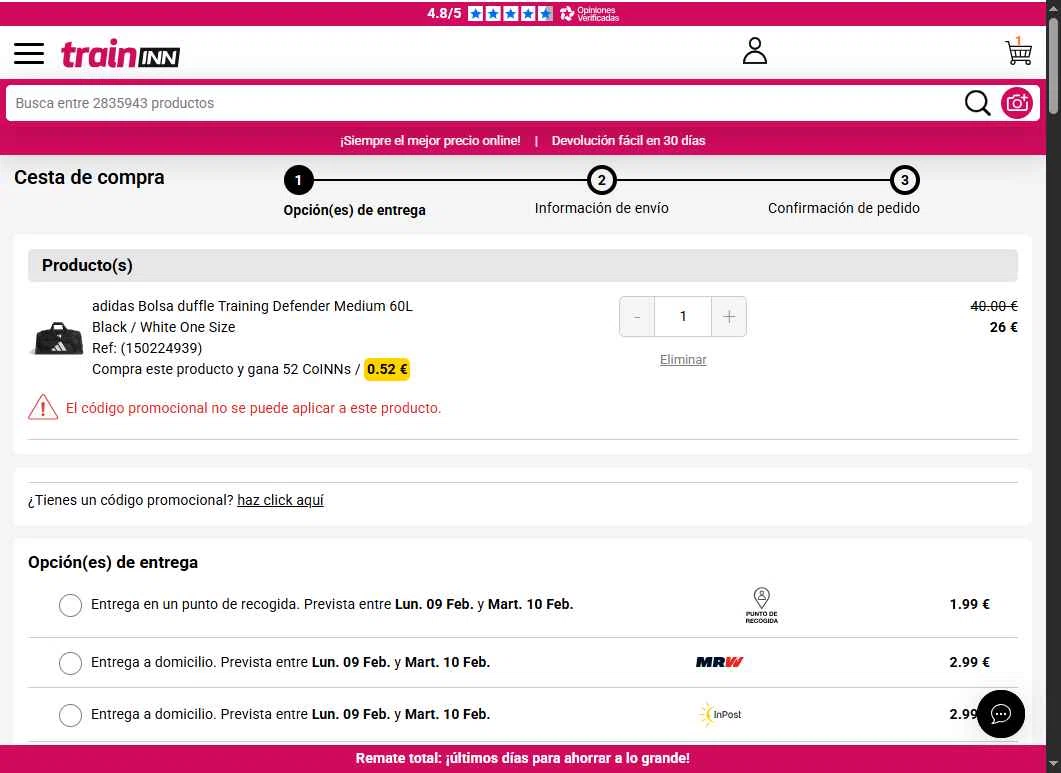Click the 26 € product price

1003,327
